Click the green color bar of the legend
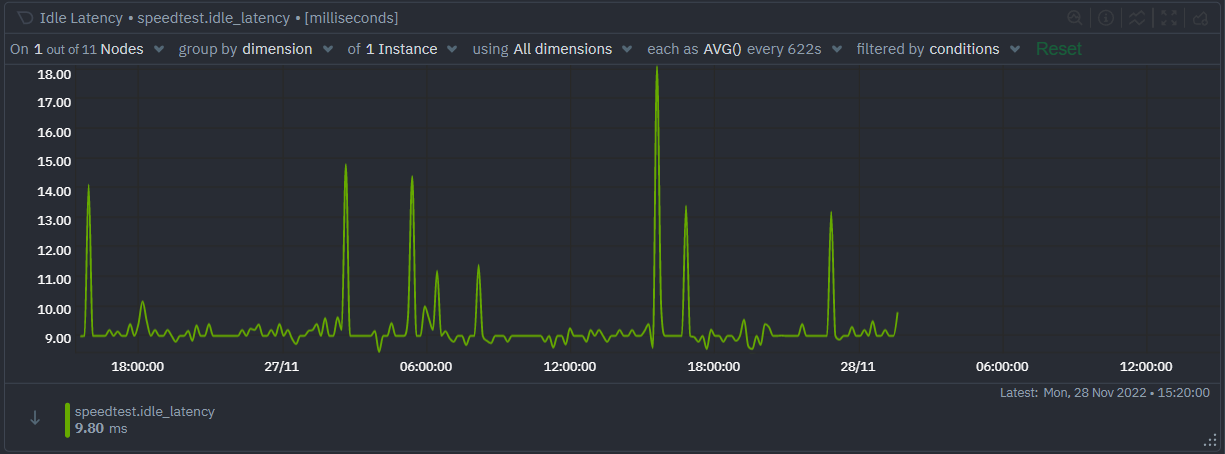Image resolution: width=1225 pixels, height=454 pixels. (67, 420)
